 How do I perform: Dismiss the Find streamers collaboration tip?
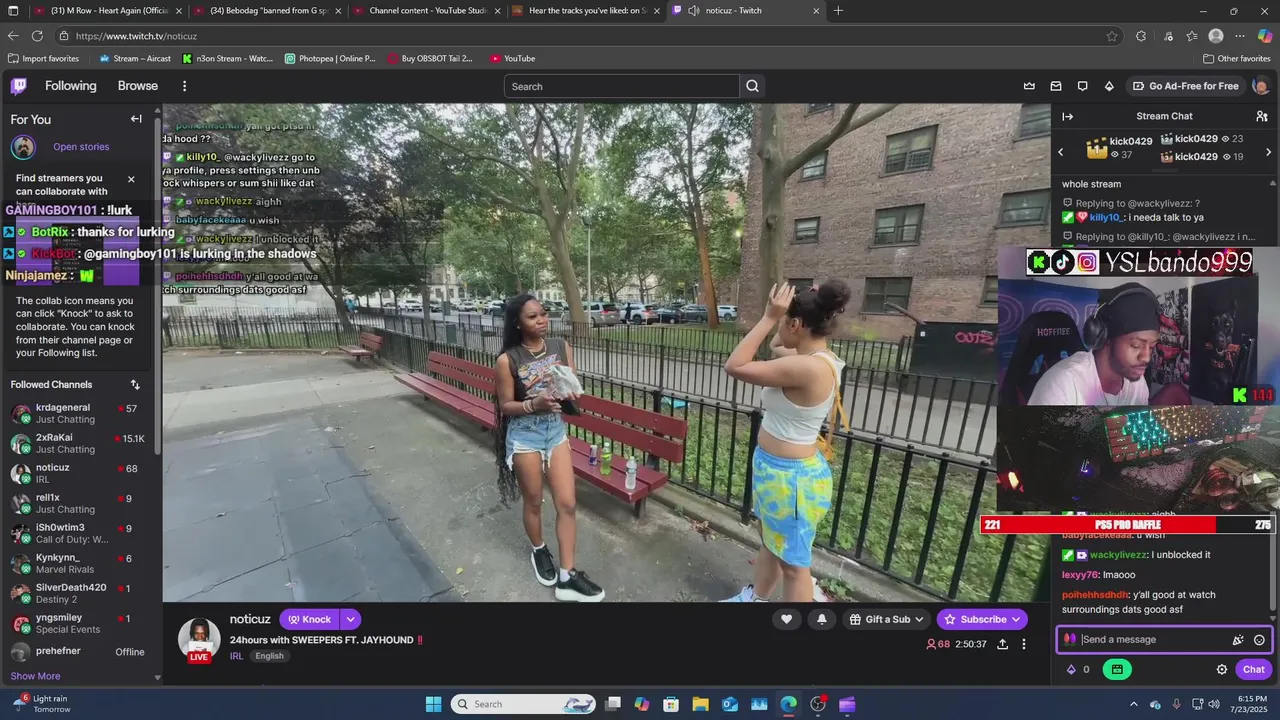(131, 179)
